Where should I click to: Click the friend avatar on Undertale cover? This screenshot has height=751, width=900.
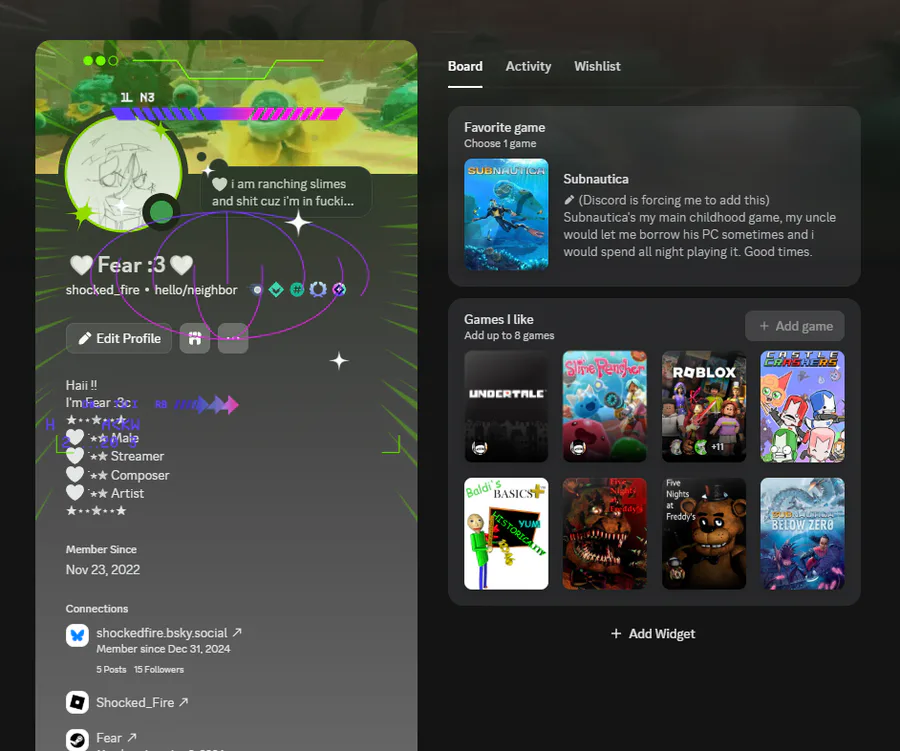tap(479, 447)
